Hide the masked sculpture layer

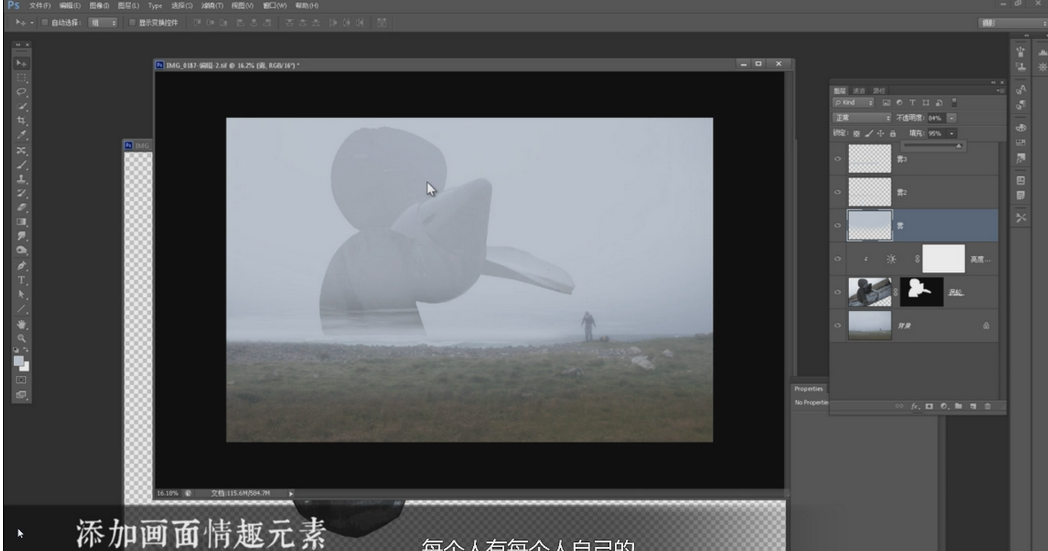[837, 292]
